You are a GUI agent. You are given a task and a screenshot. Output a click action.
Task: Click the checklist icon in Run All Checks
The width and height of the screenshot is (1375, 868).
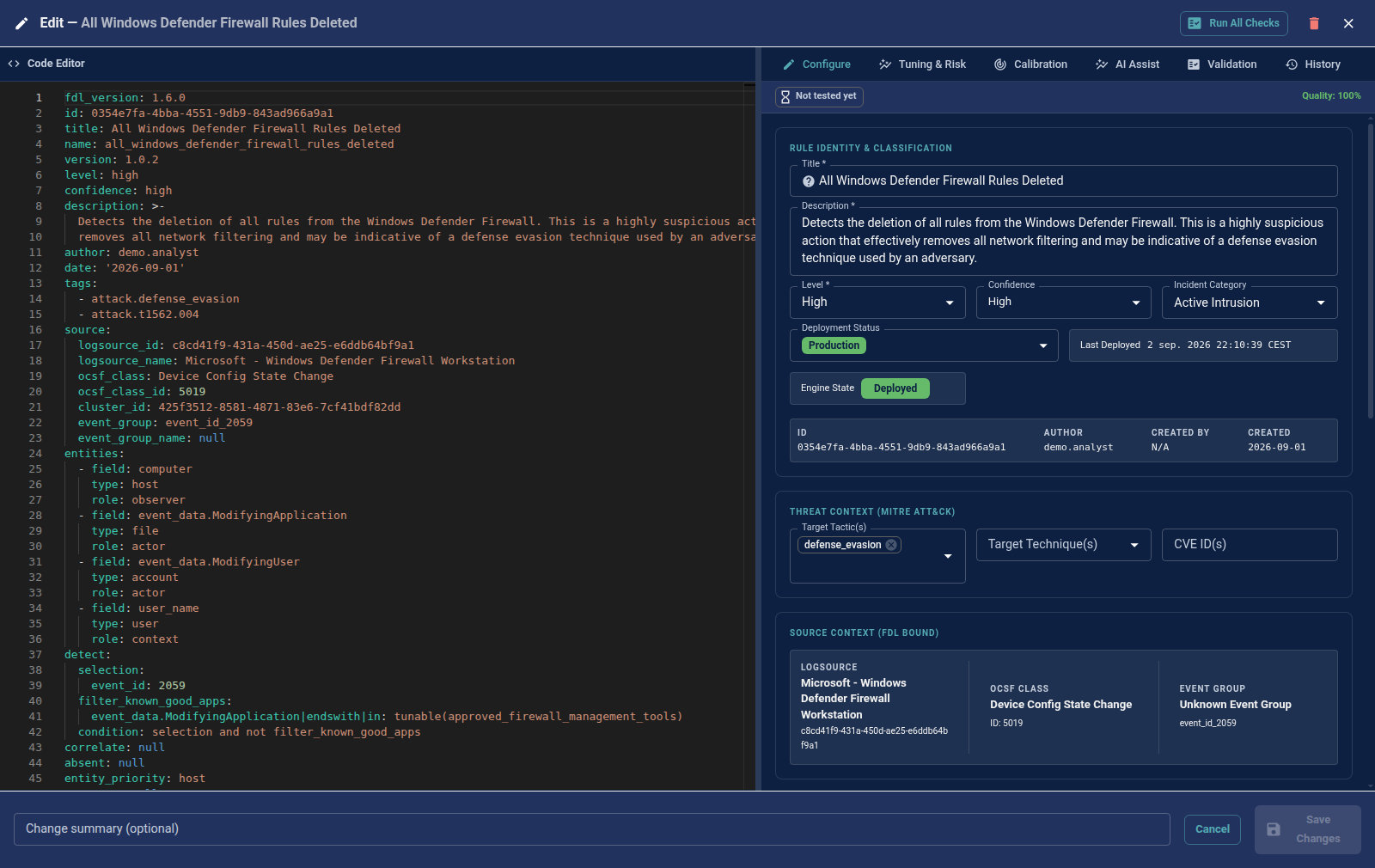[1195, 23]
